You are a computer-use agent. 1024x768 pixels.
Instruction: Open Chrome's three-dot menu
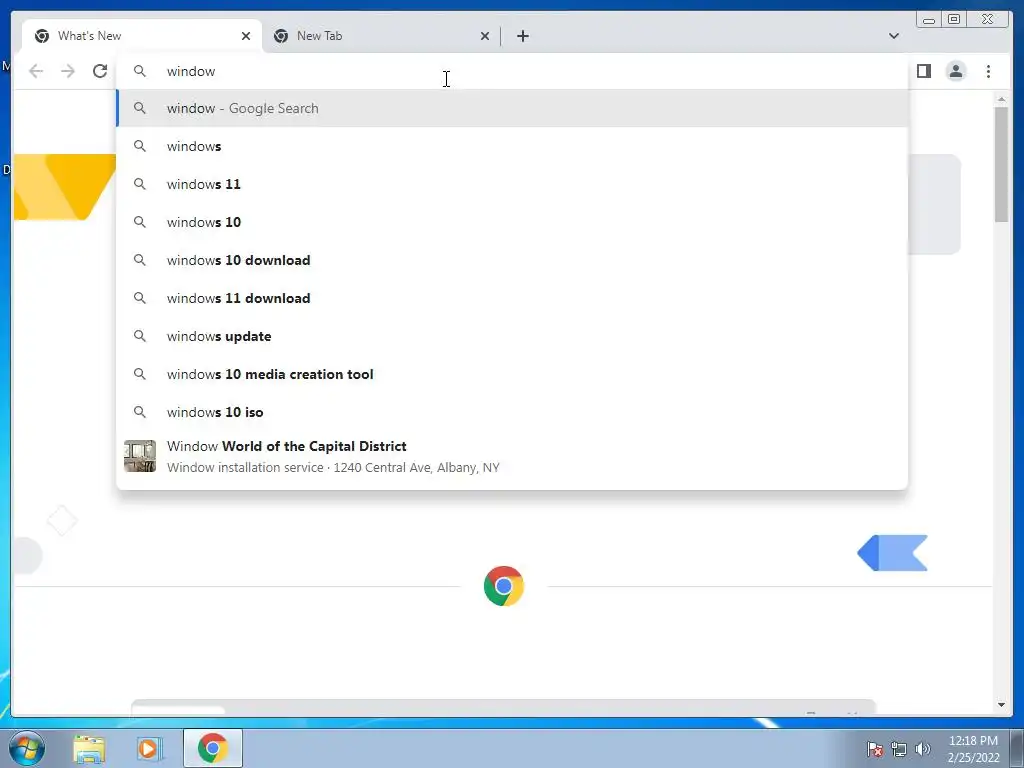(988, 71)
